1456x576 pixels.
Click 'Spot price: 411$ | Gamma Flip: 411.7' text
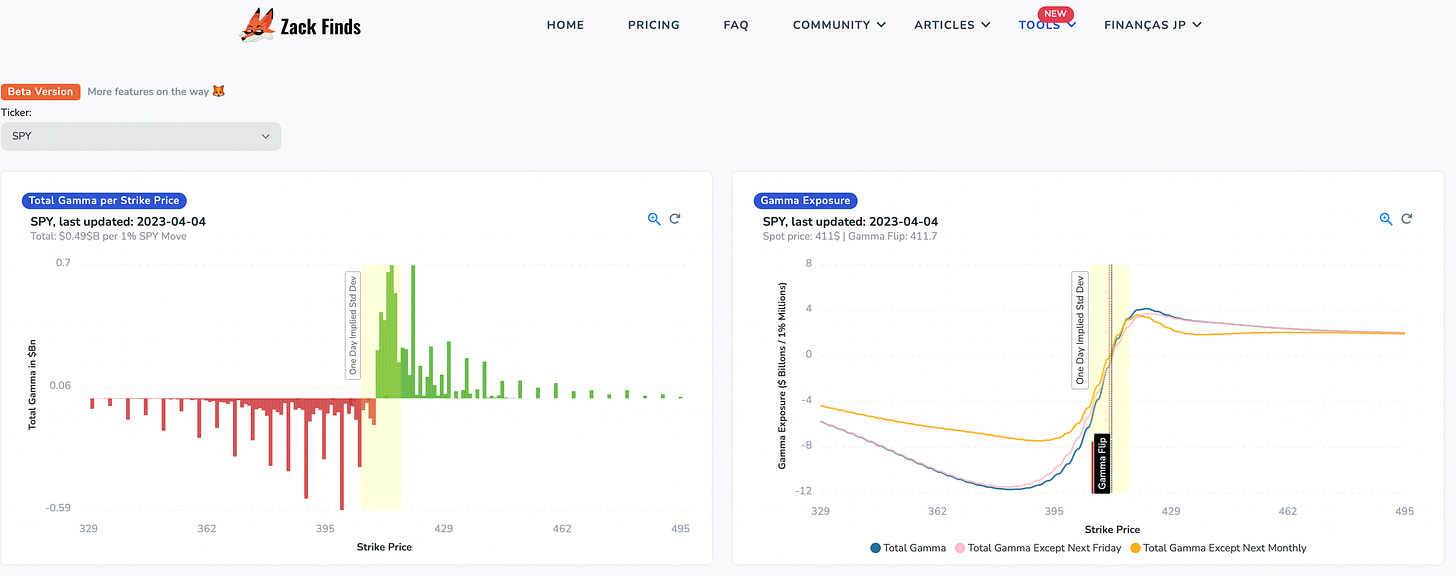[850, 236]
